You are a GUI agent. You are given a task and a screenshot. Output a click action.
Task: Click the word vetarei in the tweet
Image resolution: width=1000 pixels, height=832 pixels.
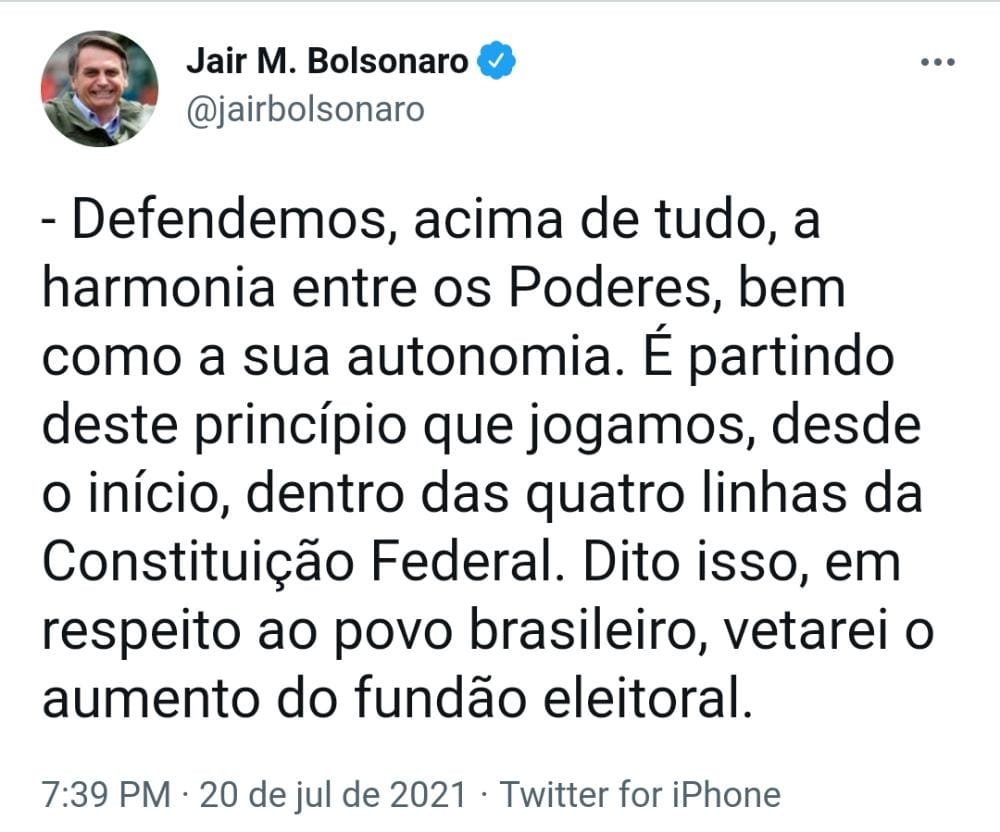pyautogui.click(x=807, y=632)
